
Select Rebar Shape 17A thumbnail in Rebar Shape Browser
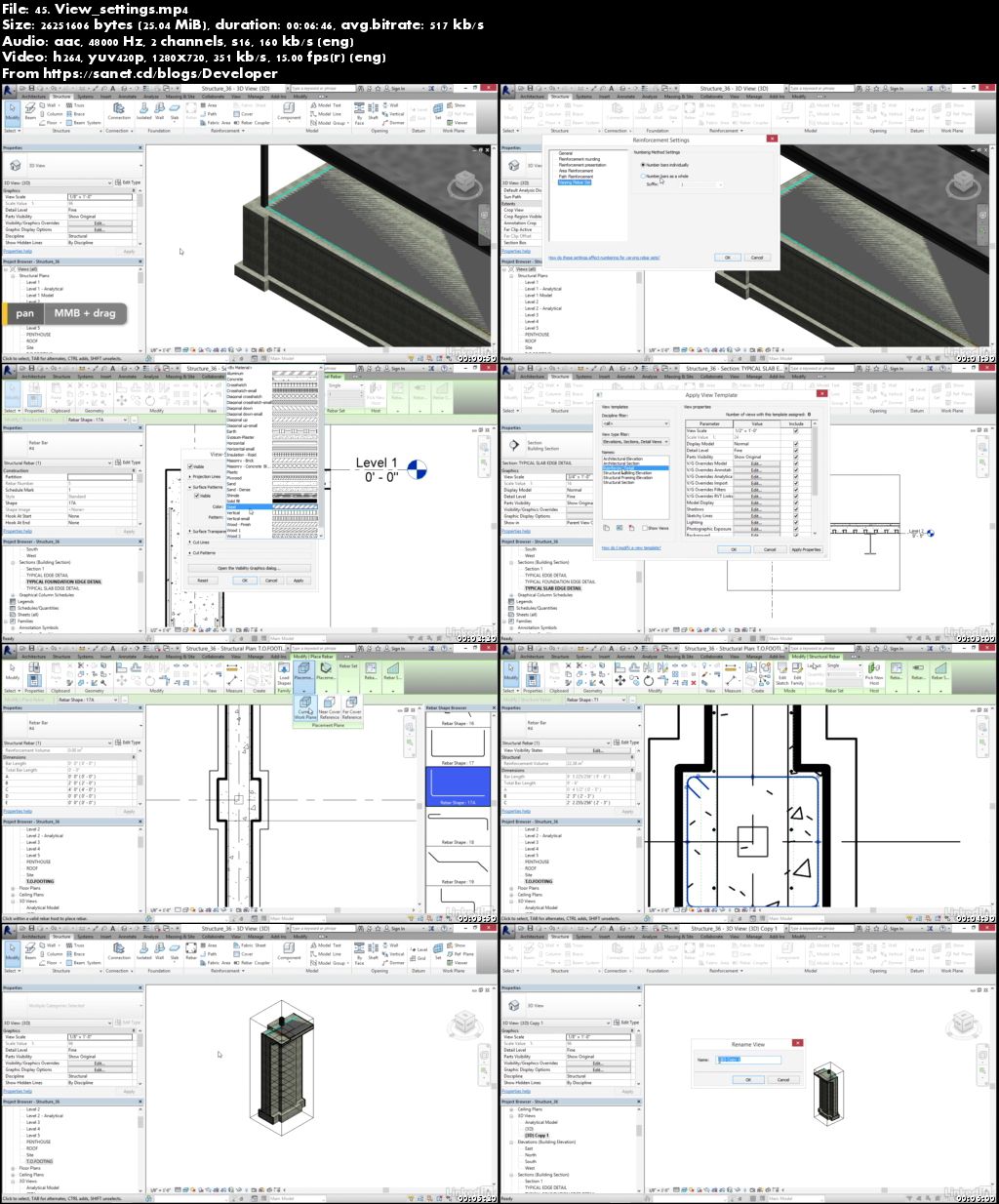pyautogui.click(x=459, y=786)
